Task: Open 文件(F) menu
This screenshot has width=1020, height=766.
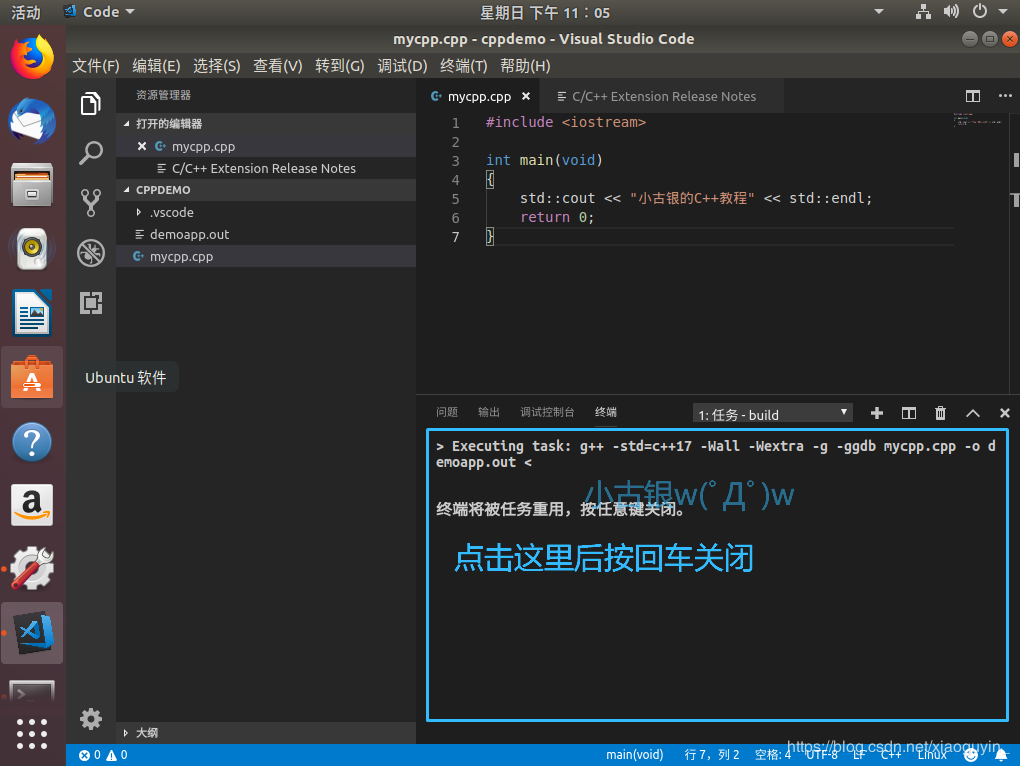Action: pos(96,66)
